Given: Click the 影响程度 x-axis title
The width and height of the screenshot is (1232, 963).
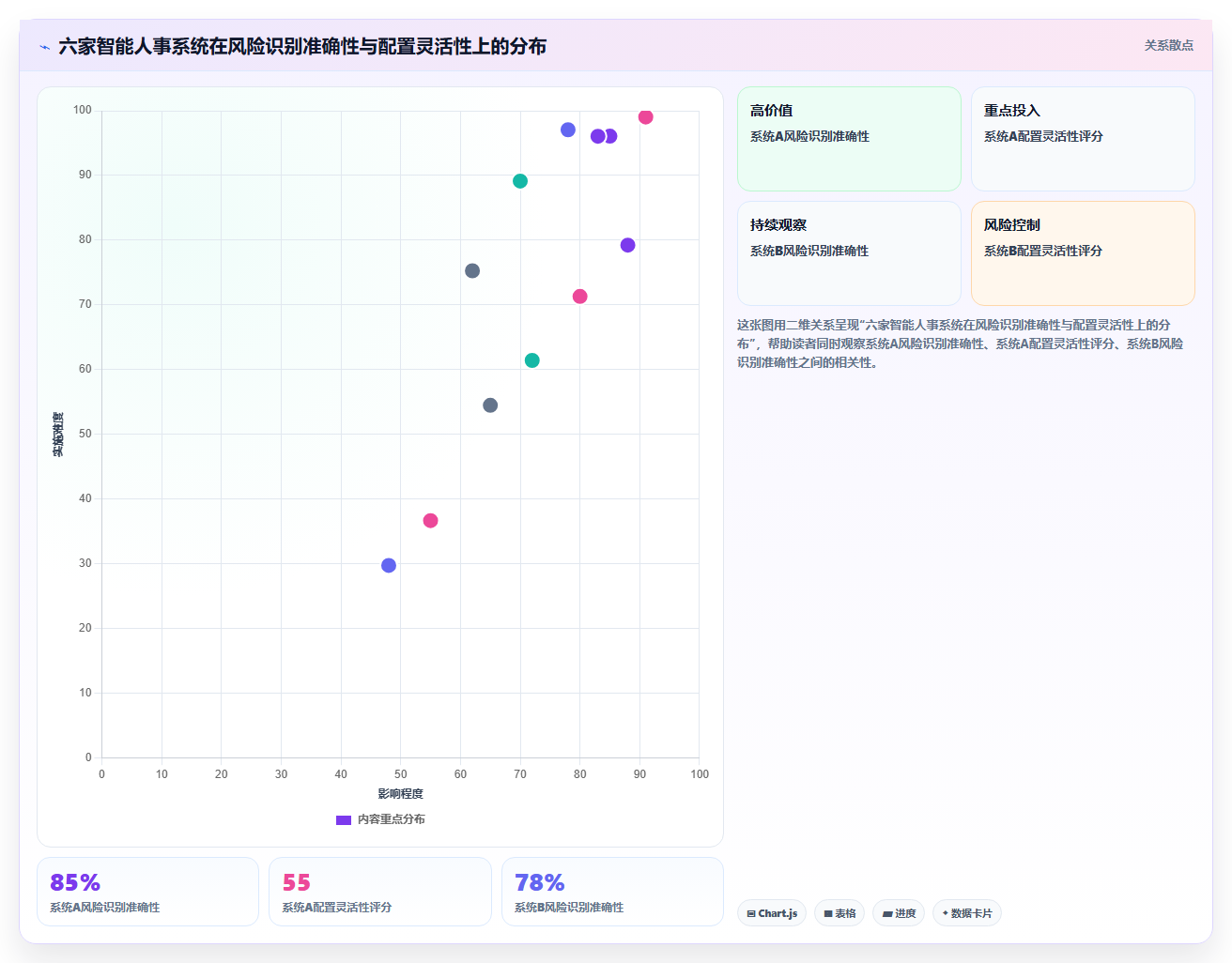Looking at the screenshot, I should coord(401,794).
